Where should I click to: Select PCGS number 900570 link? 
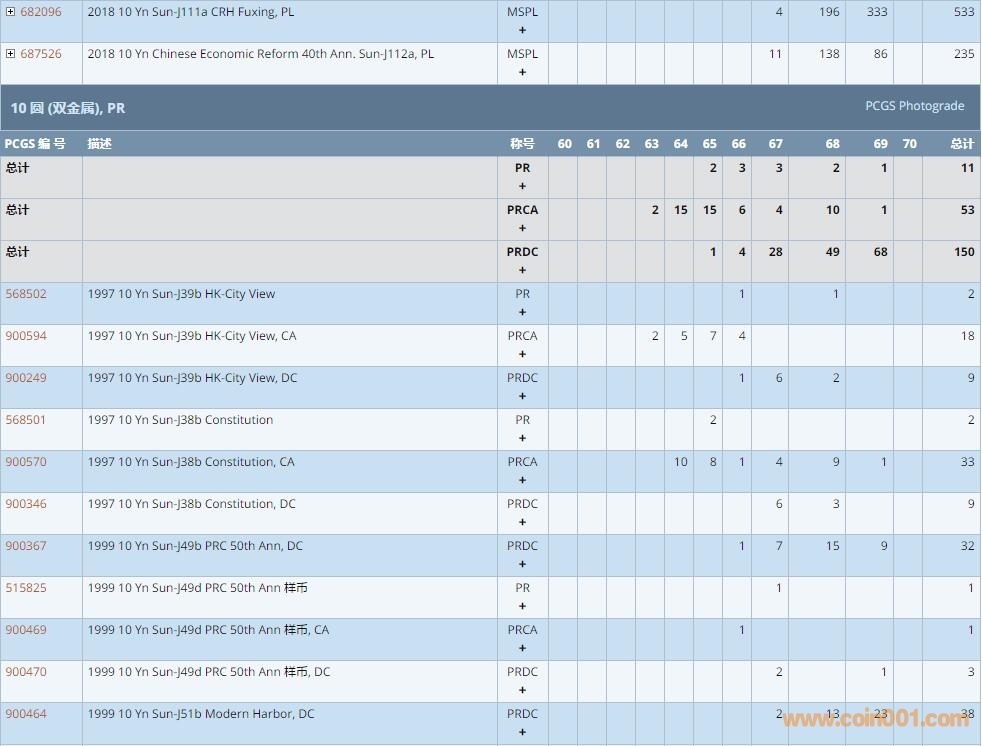[x=26, y=462]
